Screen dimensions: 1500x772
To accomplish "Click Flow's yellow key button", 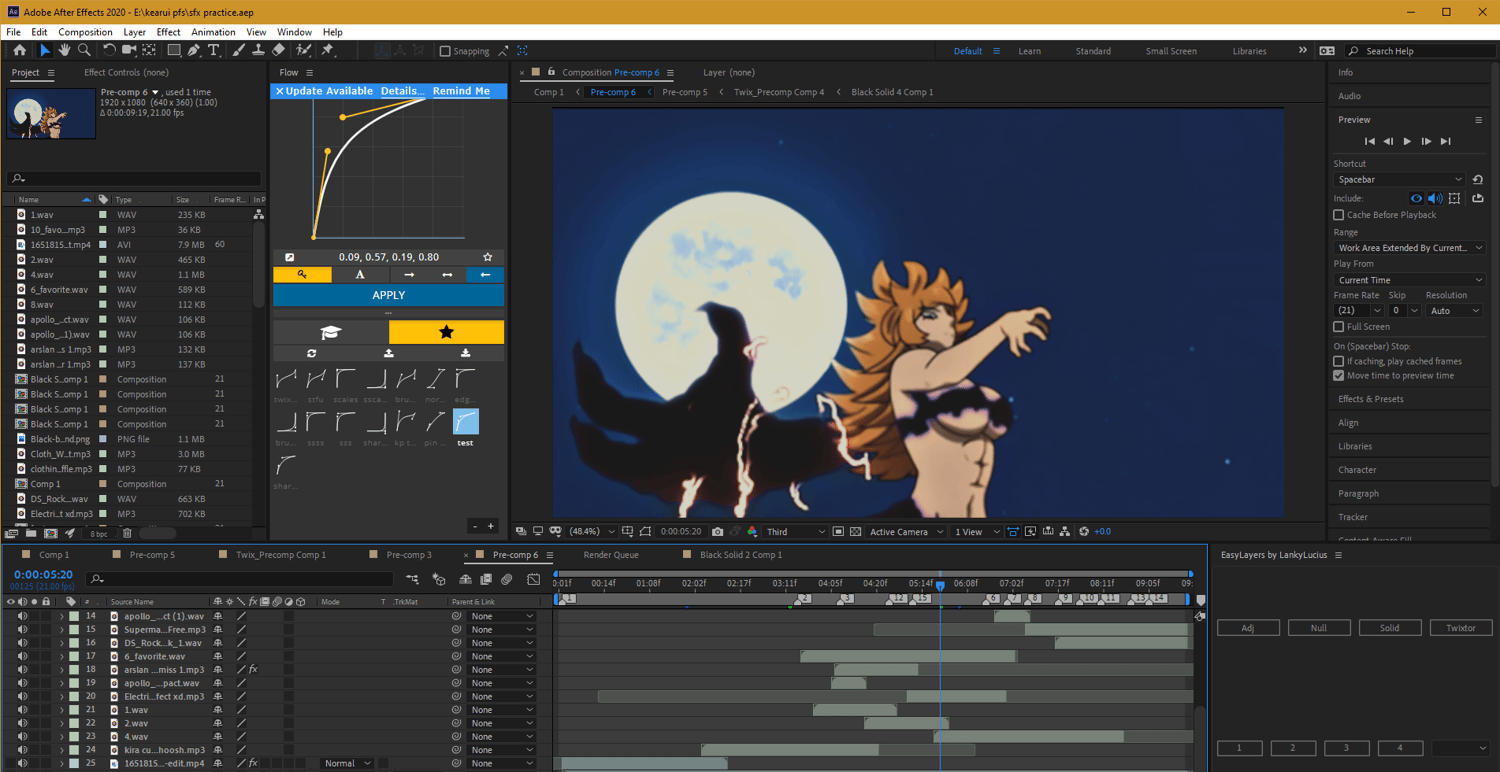I will pyautogui.click(x=302, y=275).
